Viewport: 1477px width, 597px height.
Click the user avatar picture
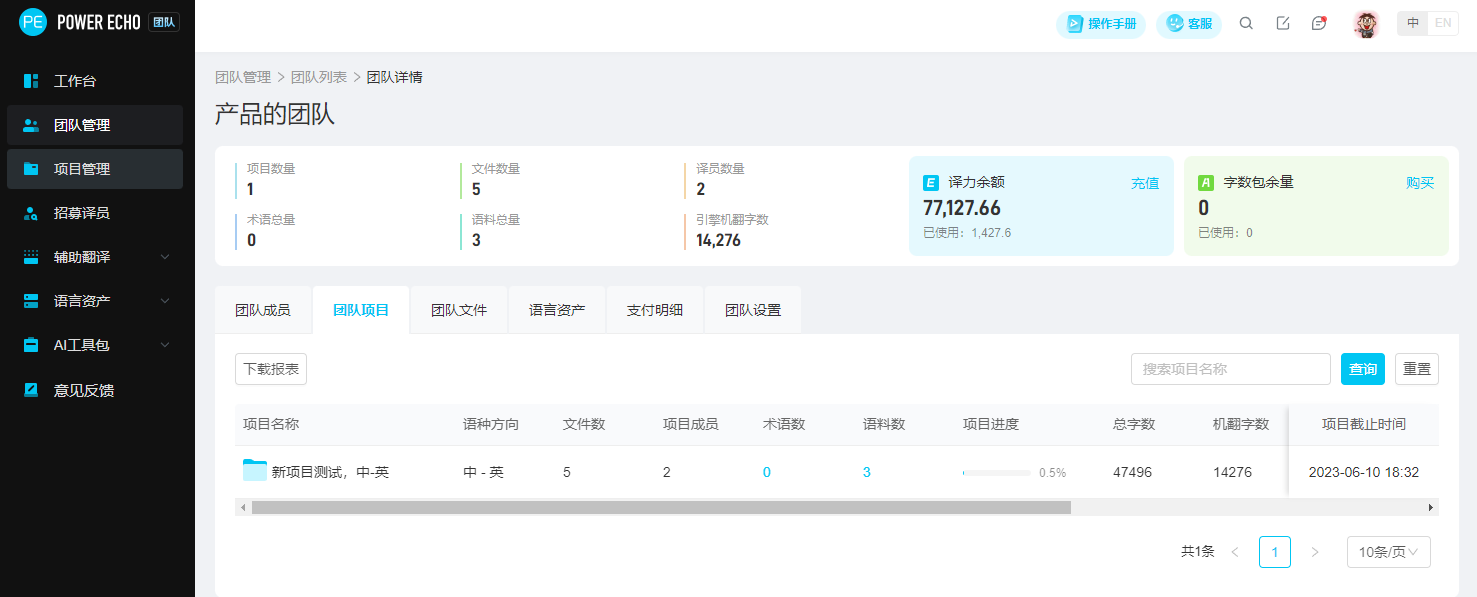click(1366, 24)
